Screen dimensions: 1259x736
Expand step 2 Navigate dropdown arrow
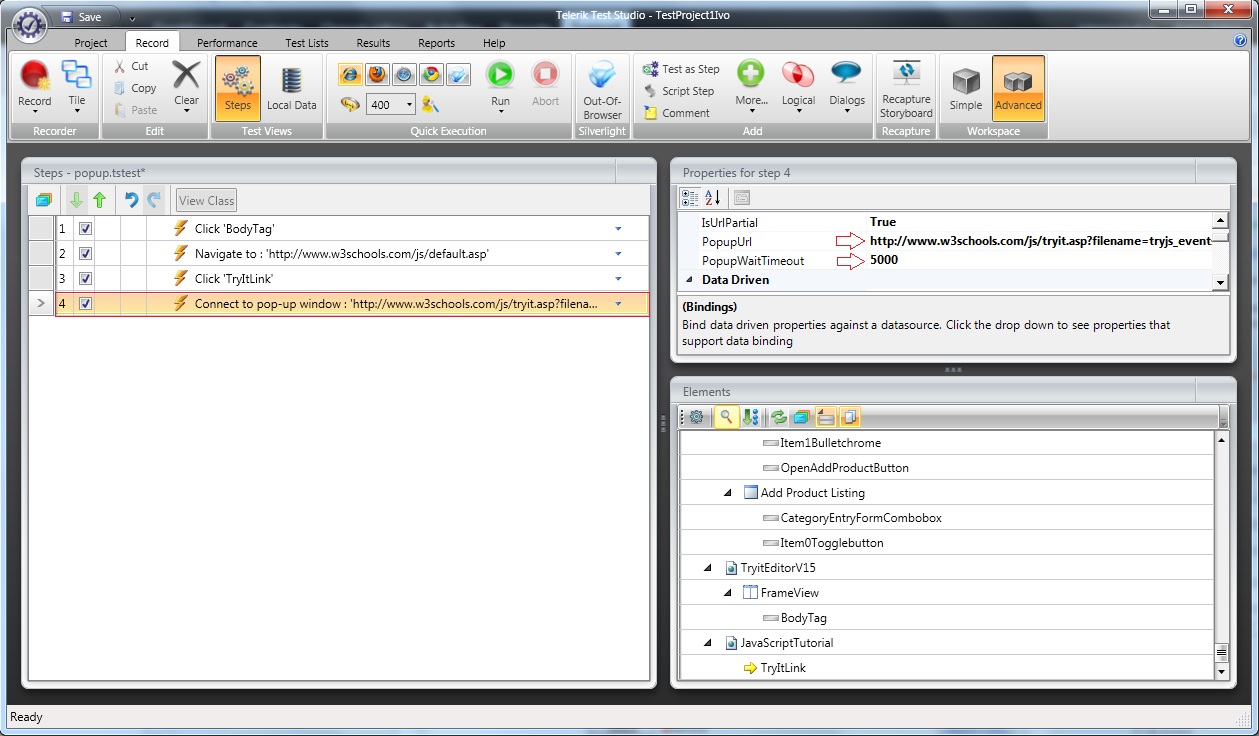(x=618, y=254)
